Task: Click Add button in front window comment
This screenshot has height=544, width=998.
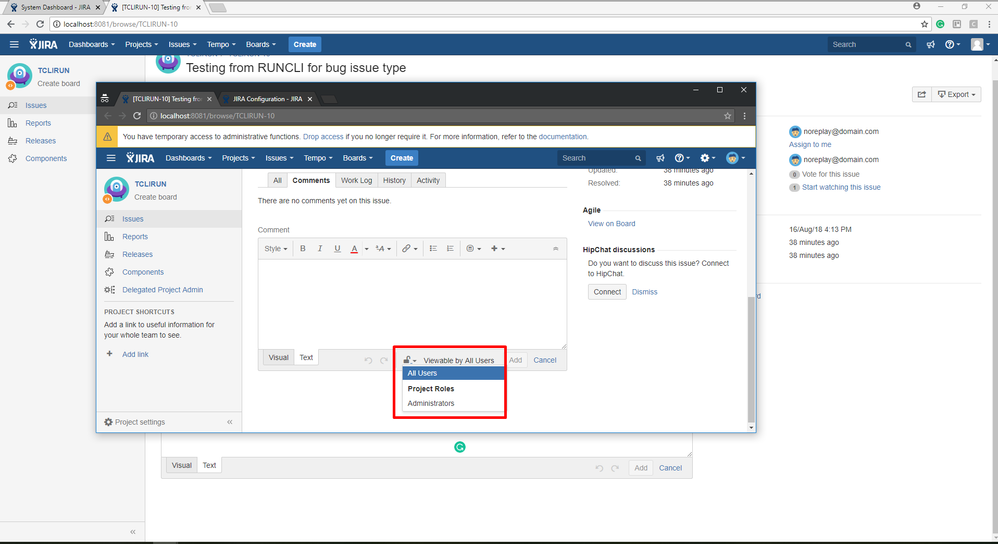Action: pyautogui.click(x=516, y=360)
